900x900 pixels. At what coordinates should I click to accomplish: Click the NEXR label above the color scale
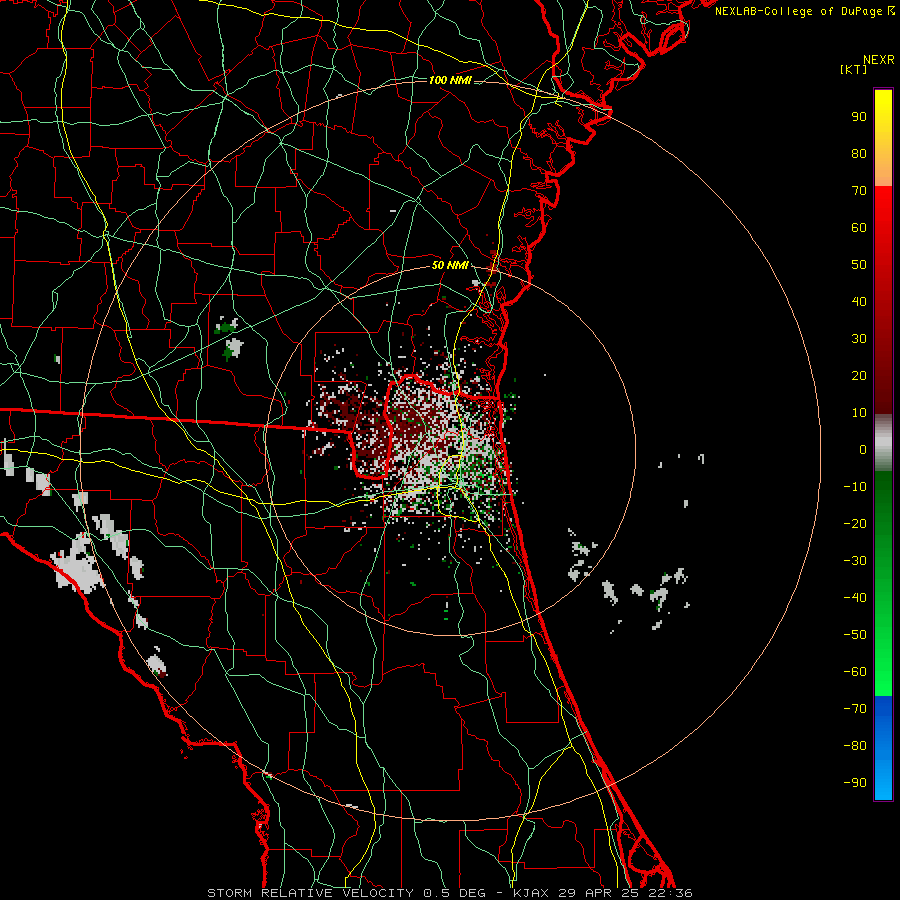coord(879,60)
